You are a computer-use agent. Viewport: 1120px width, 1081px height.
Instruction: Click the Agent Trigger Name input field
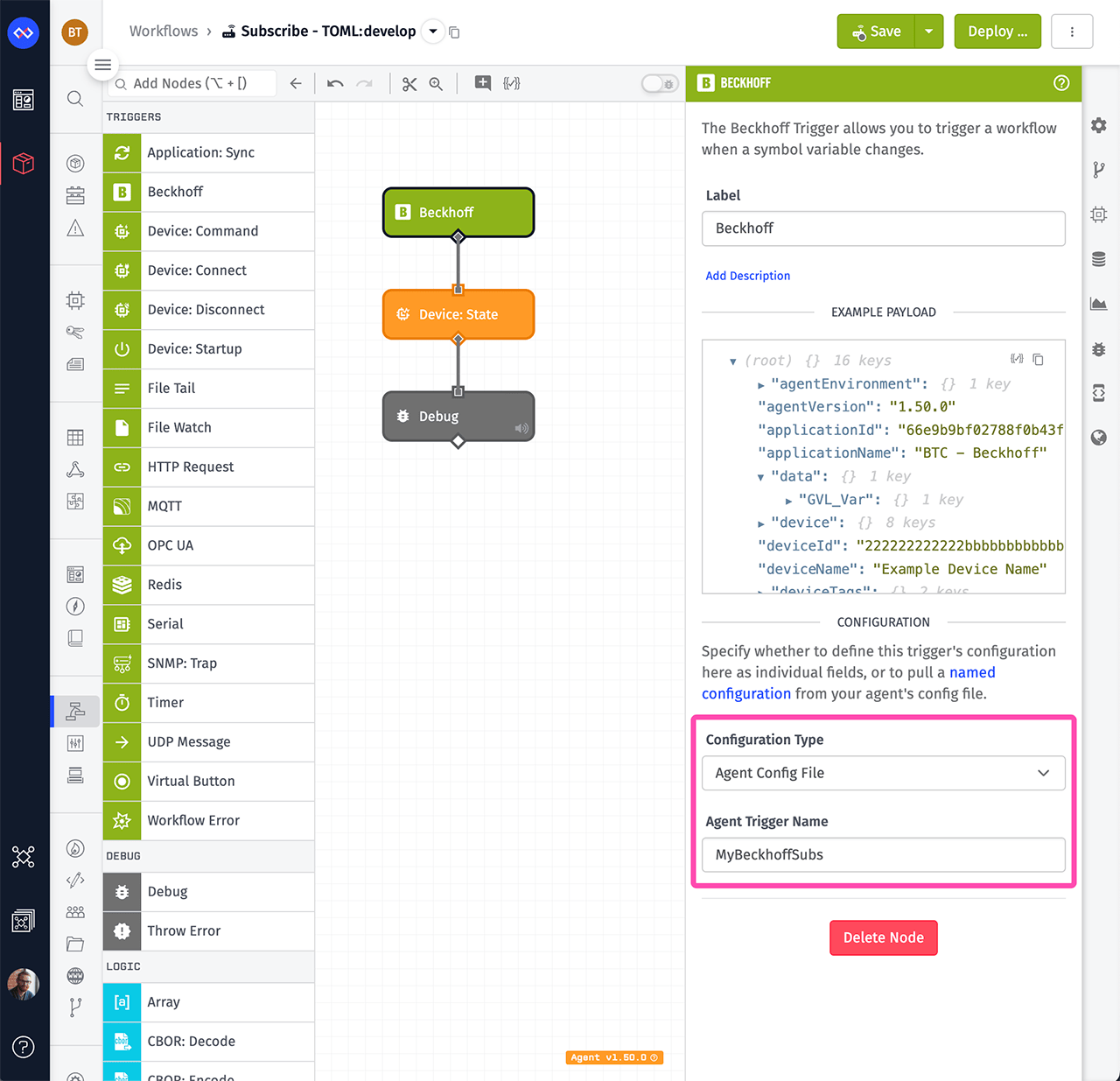pos(883,855)
